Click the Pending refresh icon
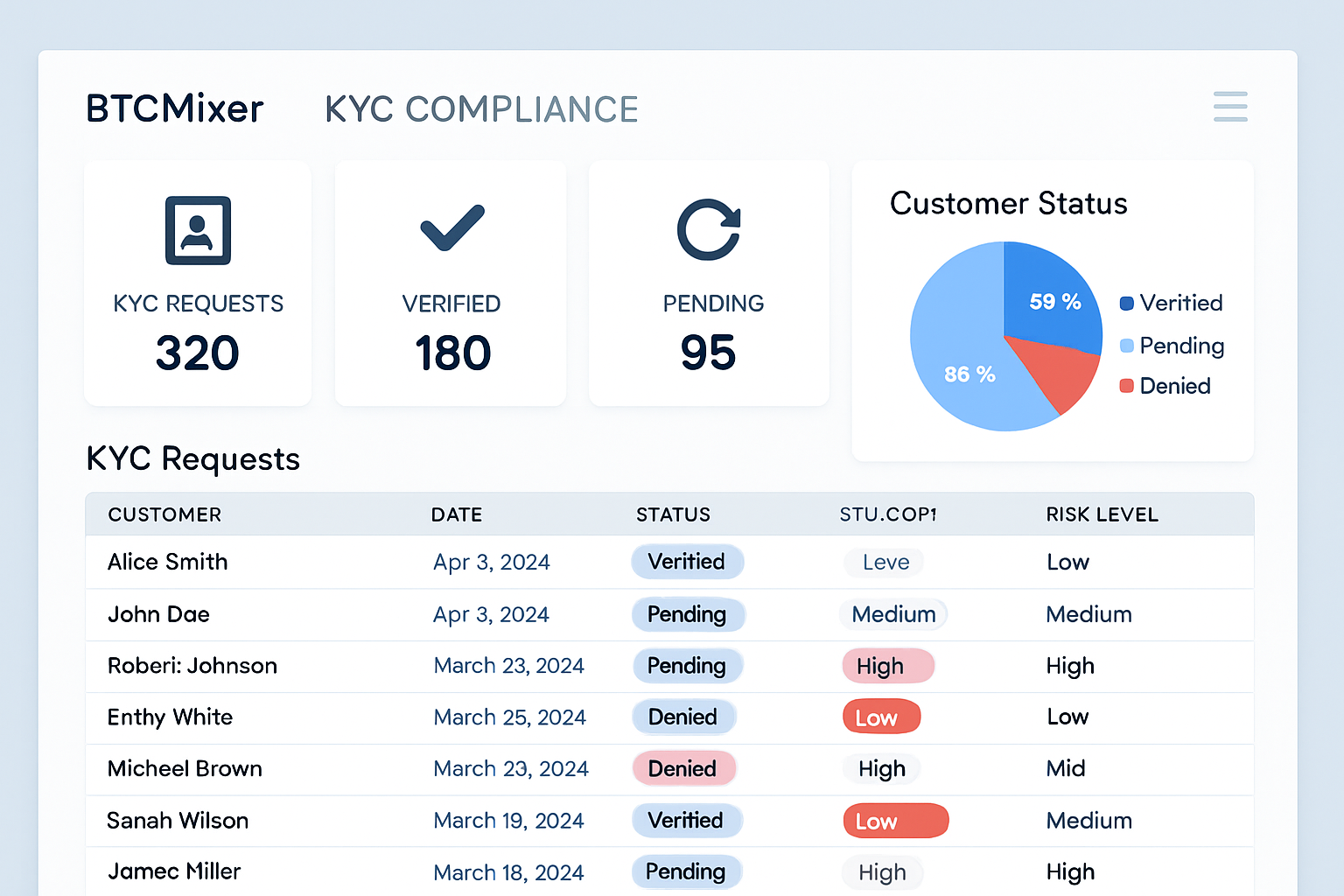 pyautogui.click(x=709, y=228)
